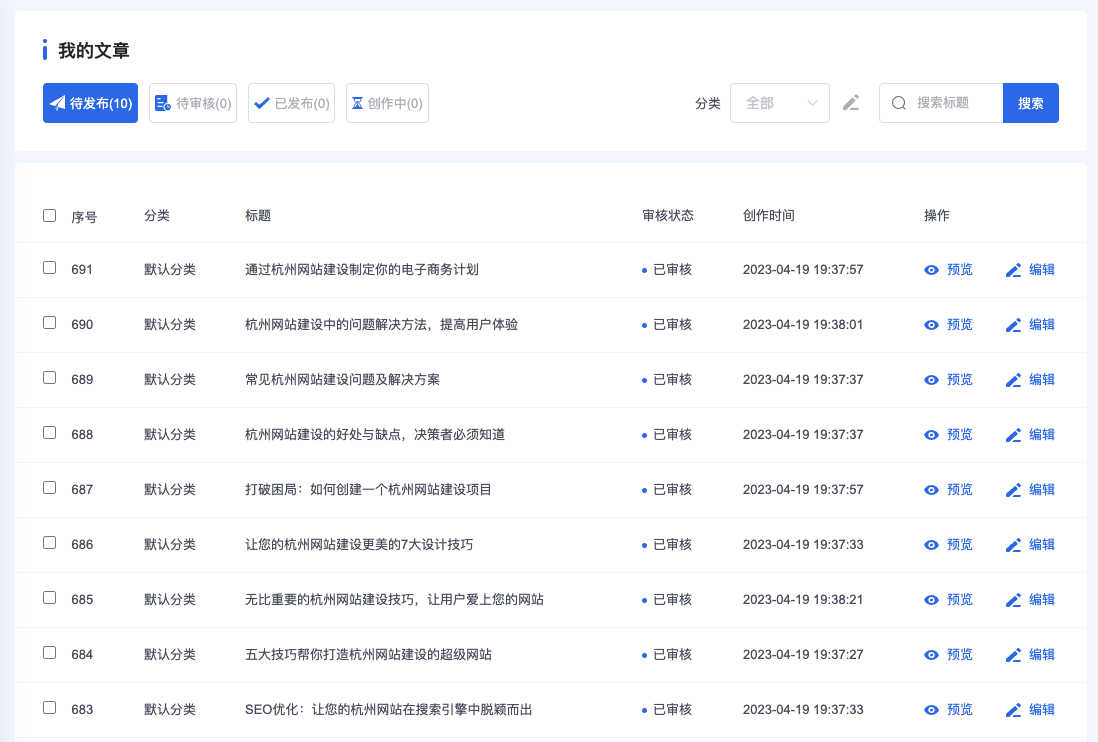Click 编辑 link for article 690
Screen dimensions: 1098x742
[1042, 325]
